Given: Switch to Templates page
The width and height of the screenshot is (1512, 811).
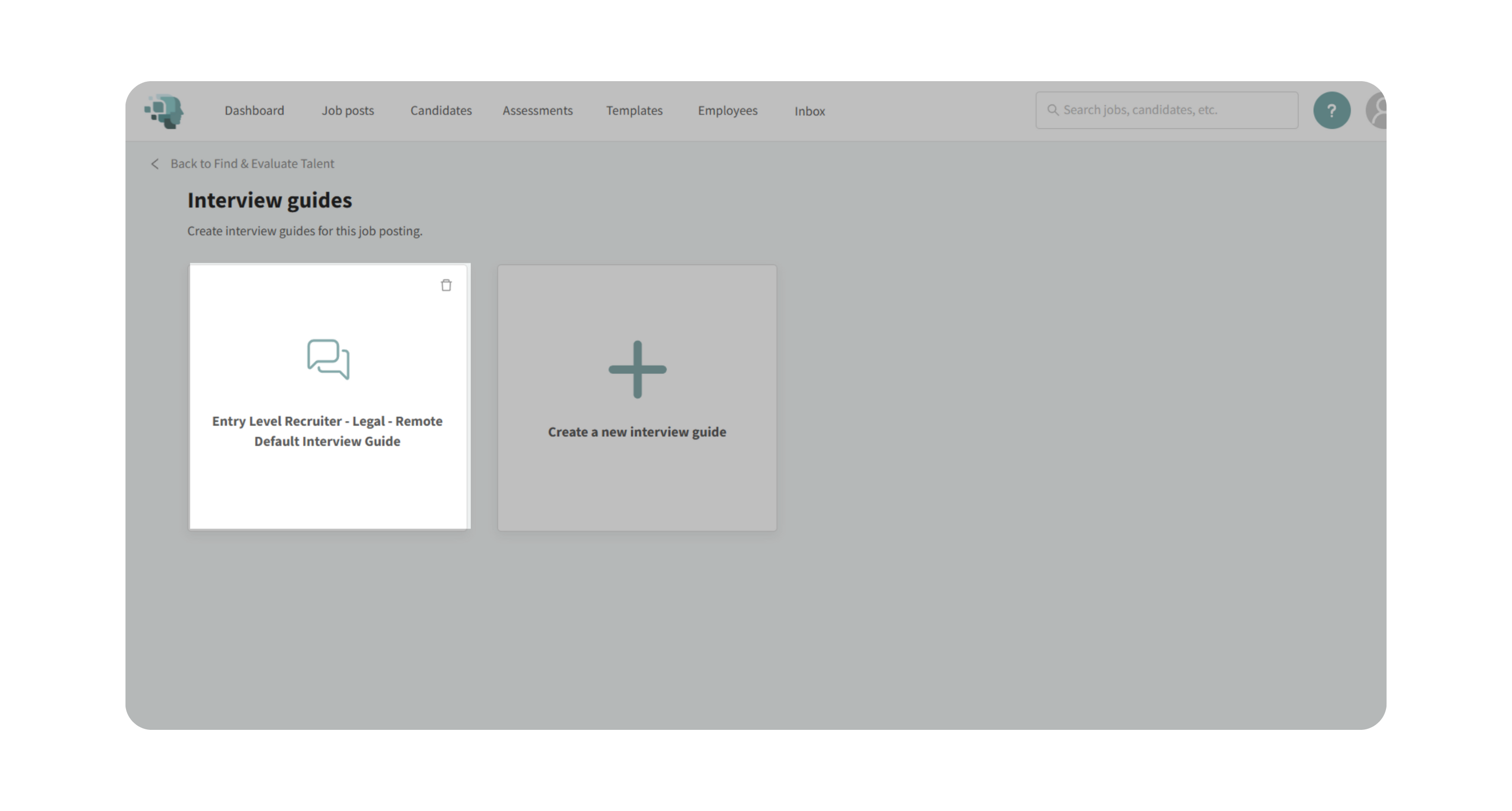Looking at the screenshot, I should (634, 111).
